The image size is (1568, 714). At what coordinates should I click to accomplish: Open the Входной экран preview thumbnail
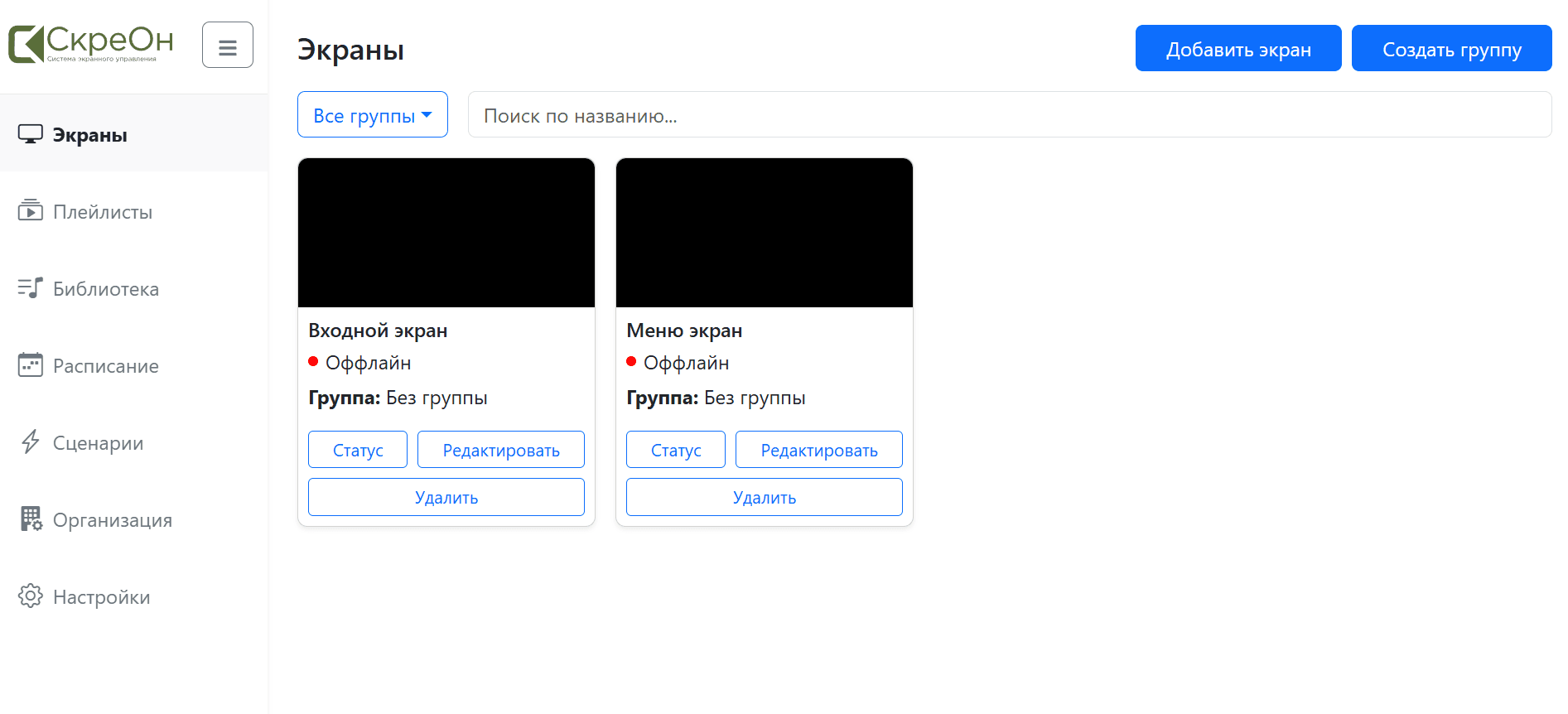pos(446,233)
